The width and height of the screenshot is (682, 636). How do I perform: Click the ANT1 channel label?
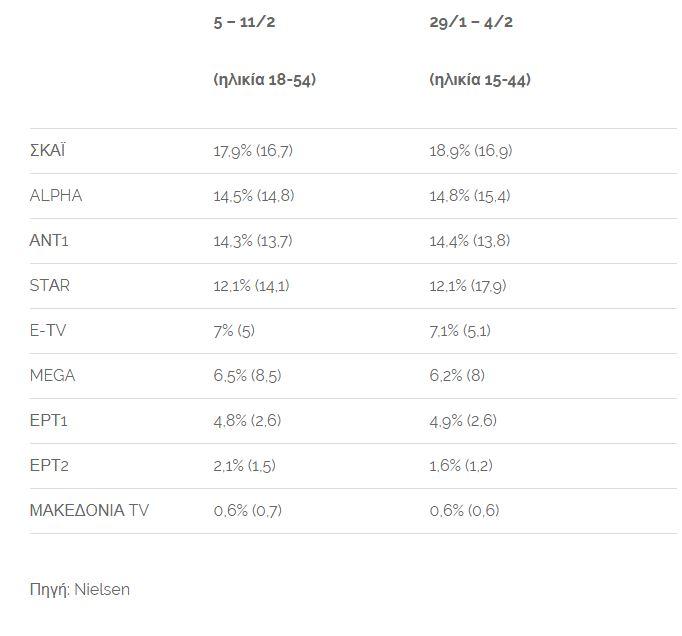(49, 241)
